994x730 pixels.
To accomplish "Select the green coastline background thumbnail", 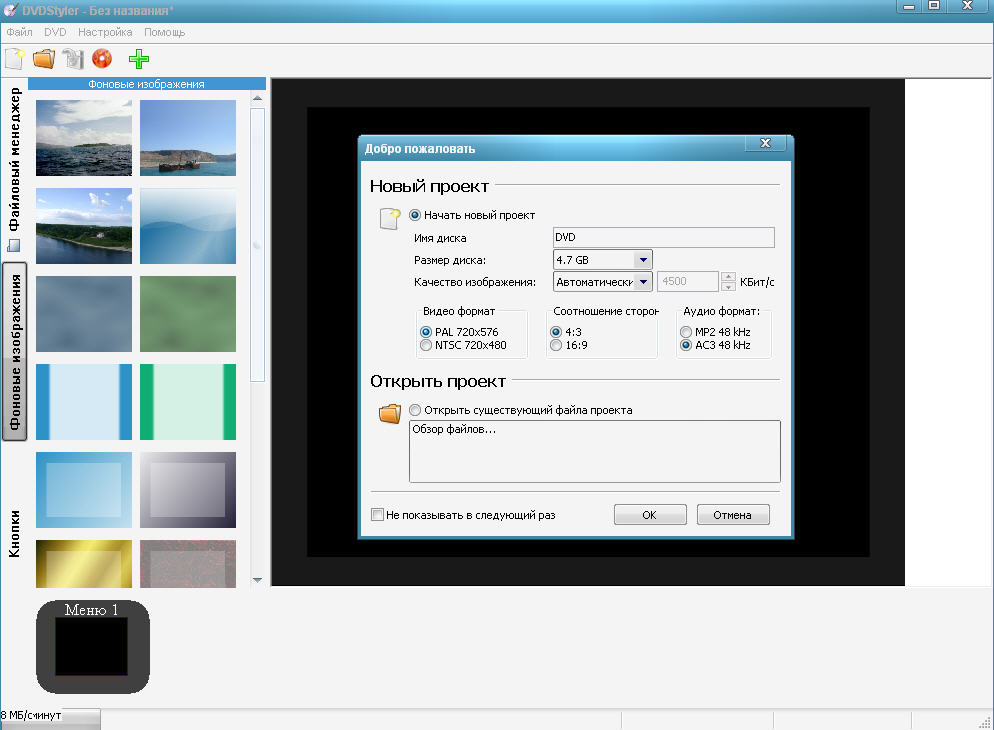I will 84,226.
